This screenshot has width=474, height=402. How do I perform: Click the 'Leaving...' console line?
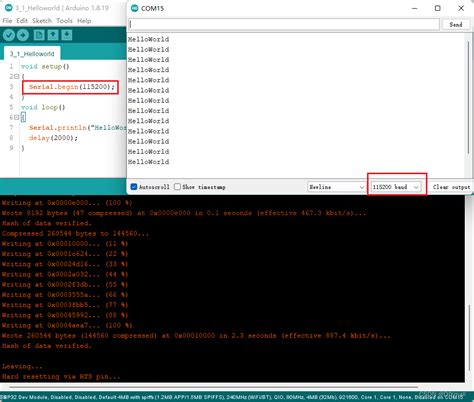[x=22, y=366]
